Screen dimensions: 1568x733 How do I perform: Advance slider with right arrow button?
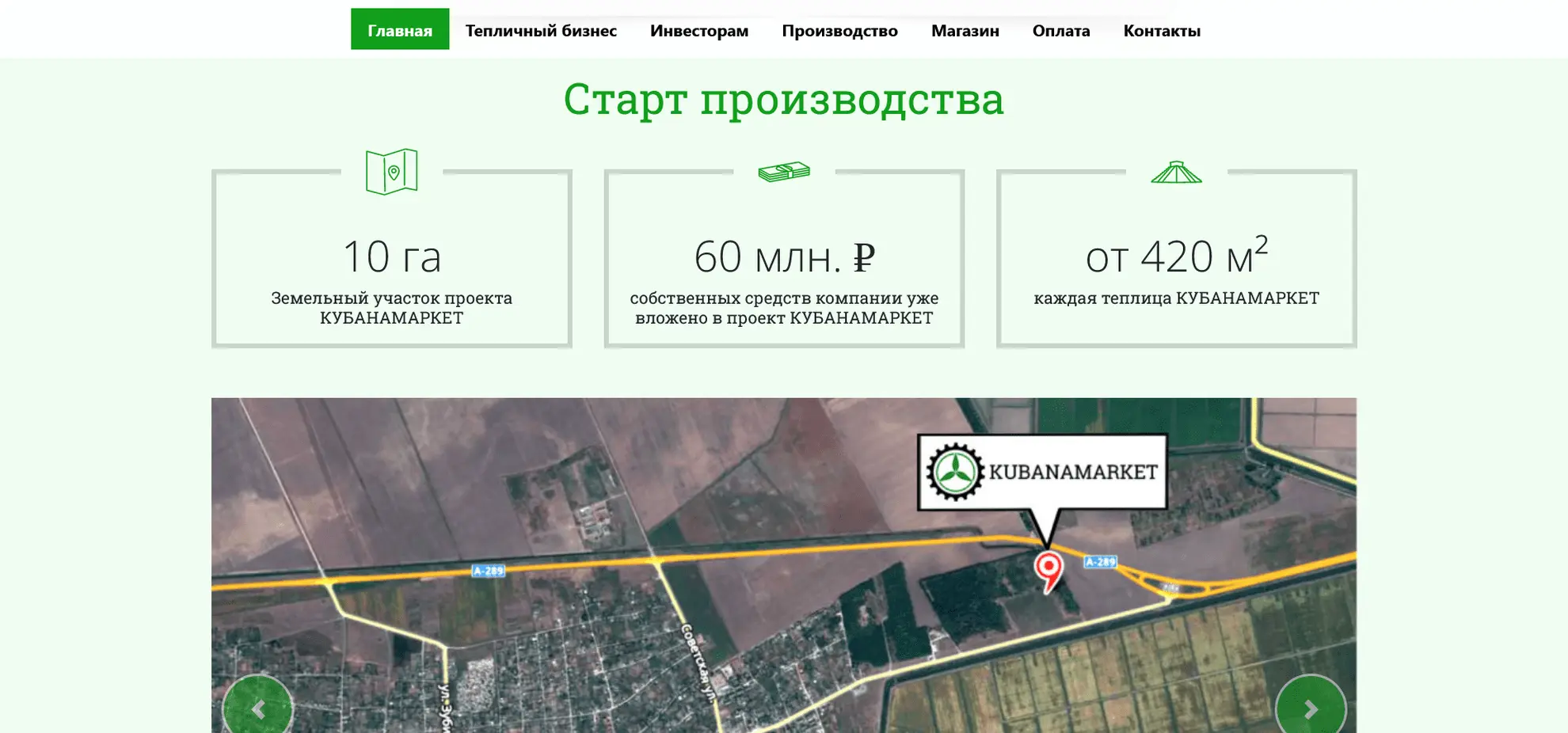coord(1310,708)
